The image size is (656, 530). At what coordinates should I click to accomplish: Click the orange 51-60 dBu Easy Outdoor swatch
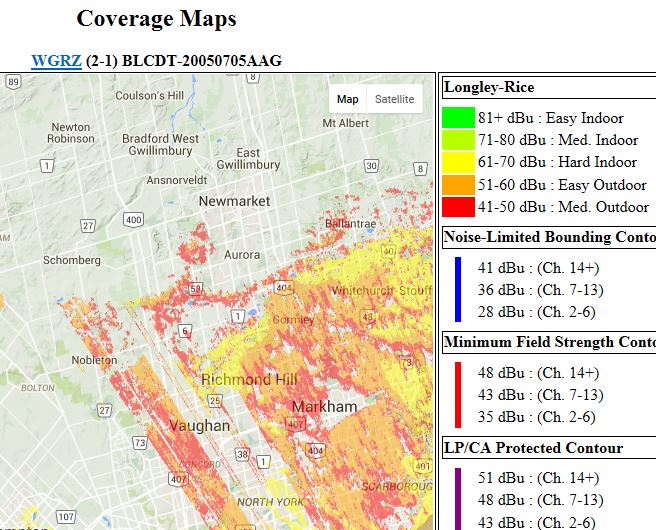458,185
